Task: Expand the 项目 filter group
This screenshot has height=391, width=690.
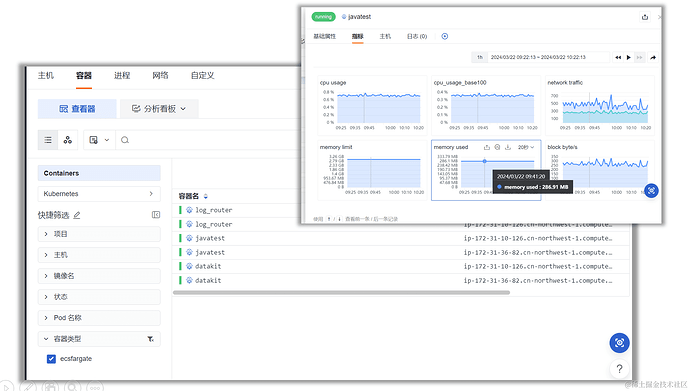Action: coord(99,234)
